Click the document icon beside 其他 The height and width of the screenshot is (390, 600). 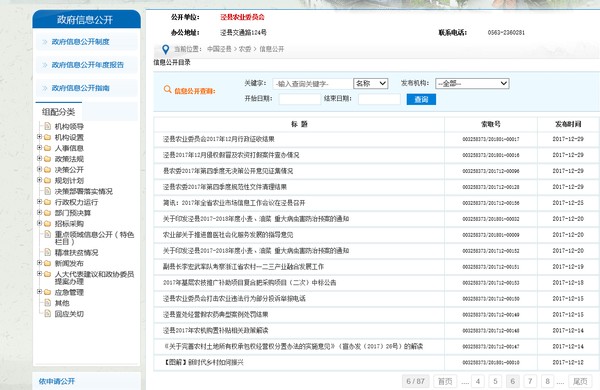pyautogui.click(x=47, y=302)
